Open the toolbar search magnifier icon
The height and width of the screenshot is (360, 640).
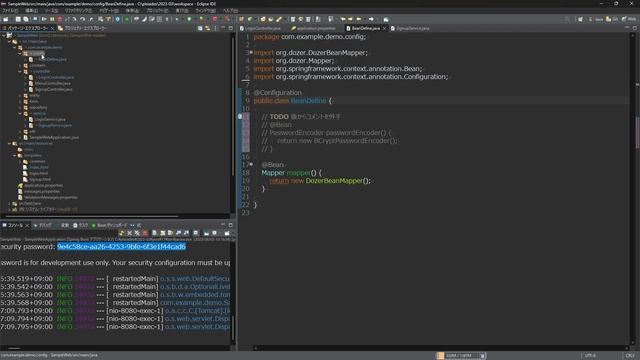567,19
